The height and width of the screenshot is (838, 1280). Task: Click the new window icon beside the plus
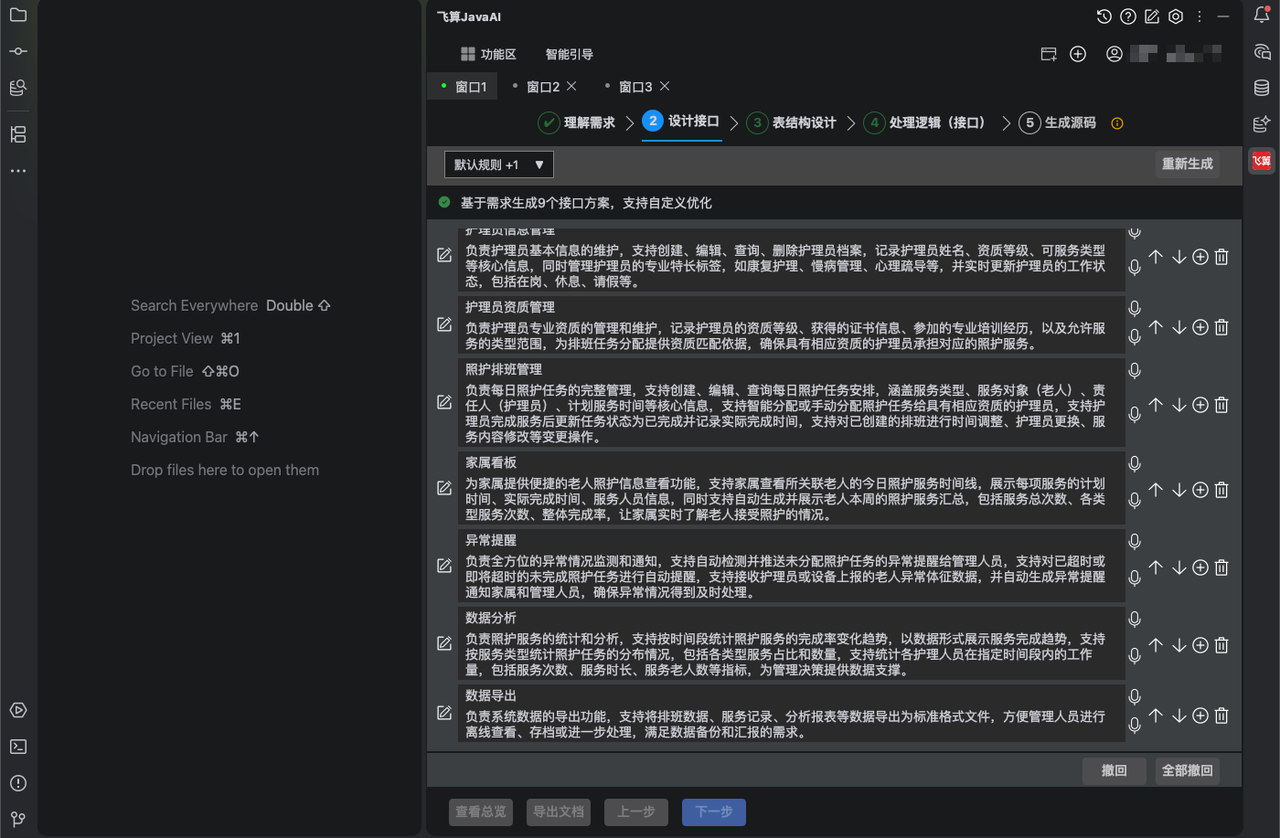tap(1049, 54)
